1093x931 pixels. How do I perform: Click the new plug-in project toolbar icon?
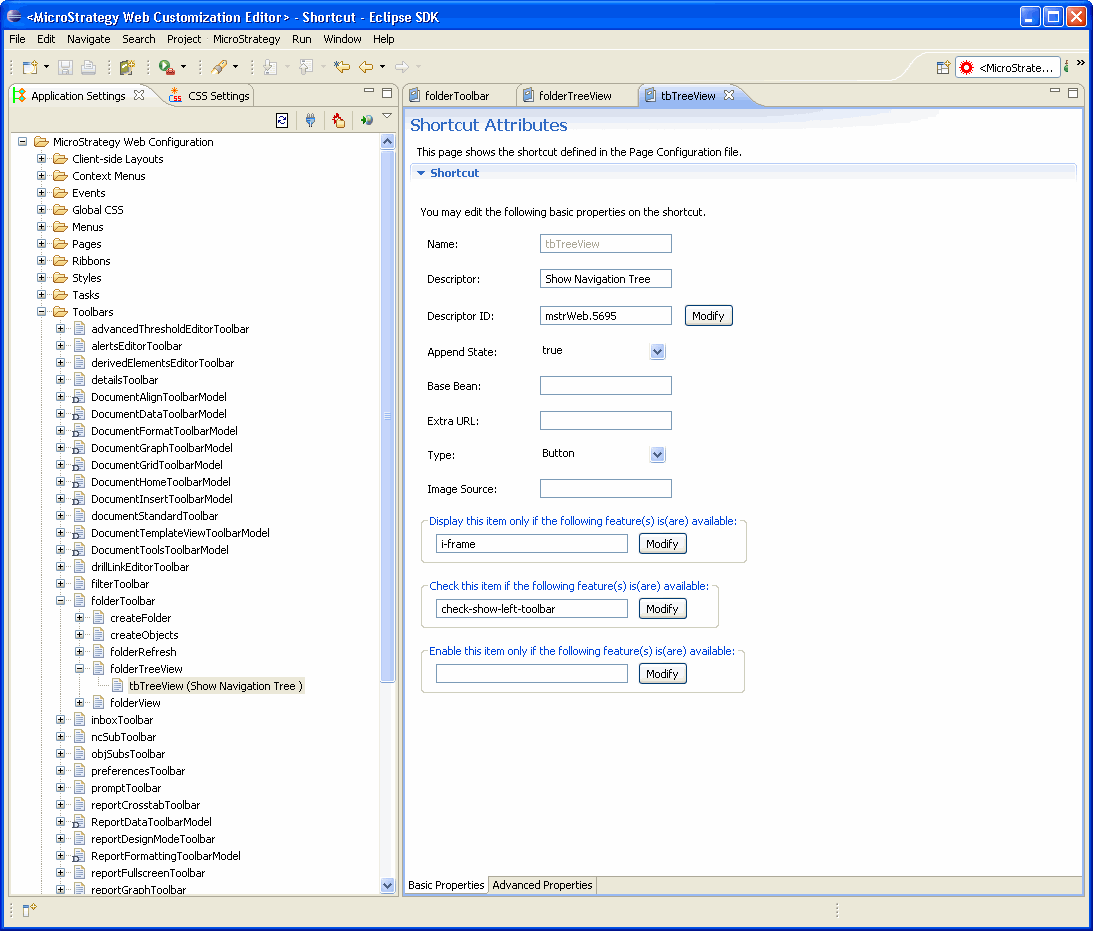coord(127,67)
